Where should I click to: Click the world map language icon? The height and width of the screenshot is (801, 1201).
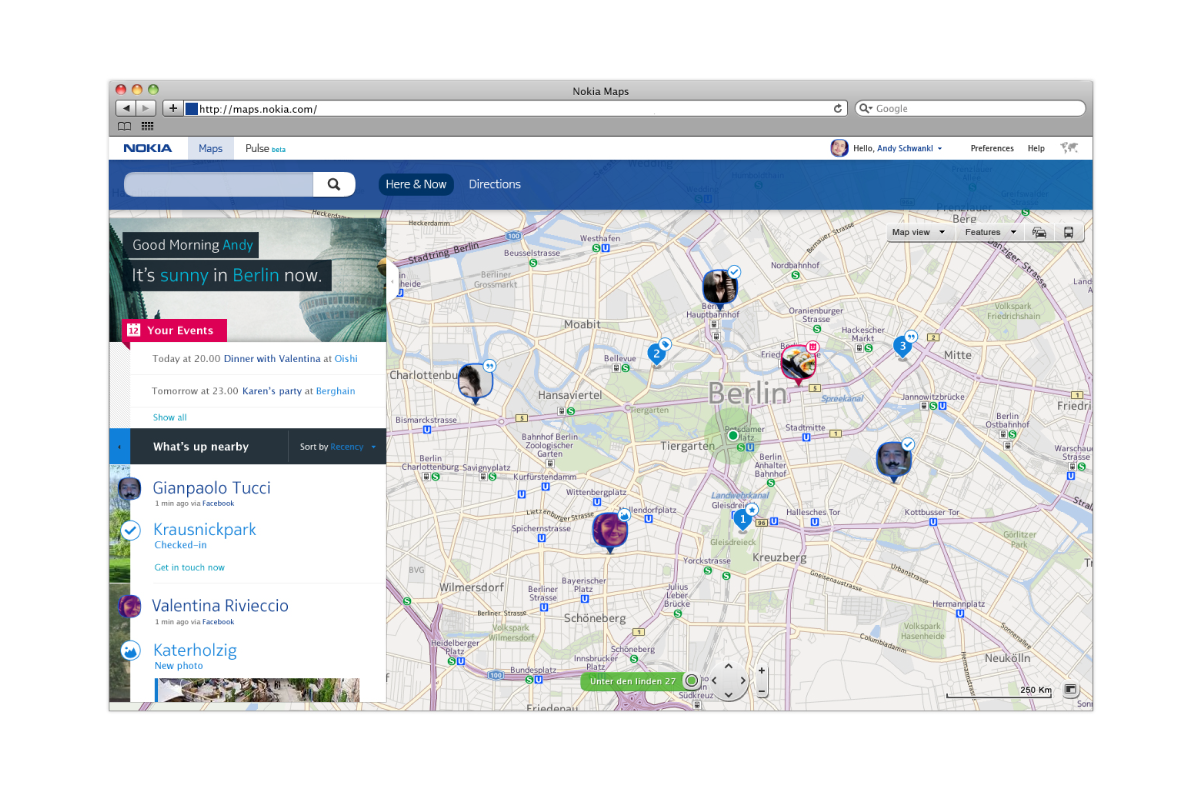pos(1069,148)
